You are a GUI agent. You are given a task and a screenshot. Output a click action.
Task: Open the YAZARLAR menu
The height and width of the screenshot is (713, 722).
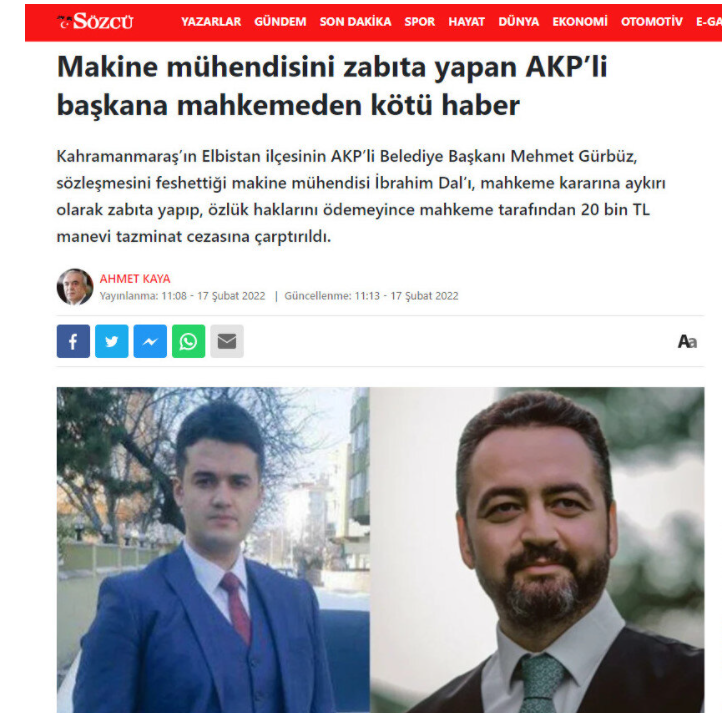coord(211,22)
